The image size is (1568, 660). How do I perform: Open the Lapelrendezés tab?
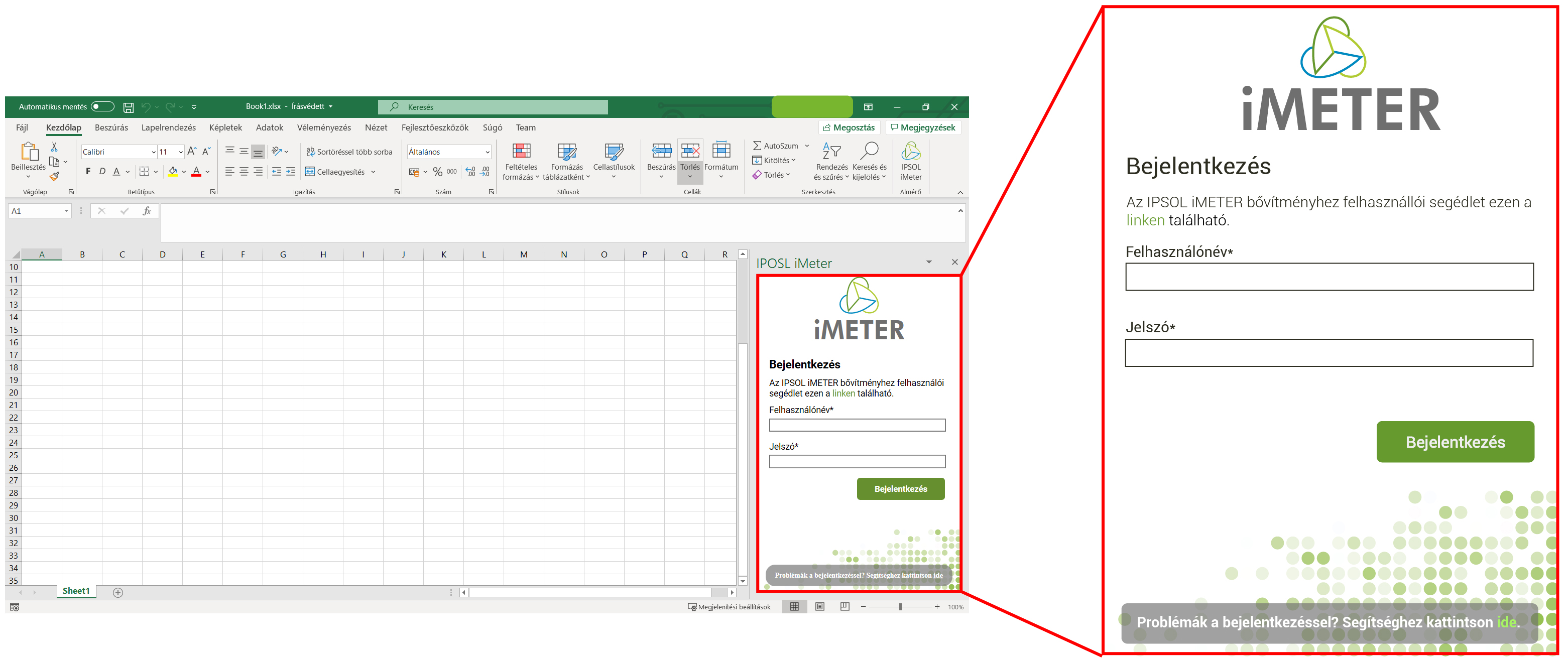169,128
